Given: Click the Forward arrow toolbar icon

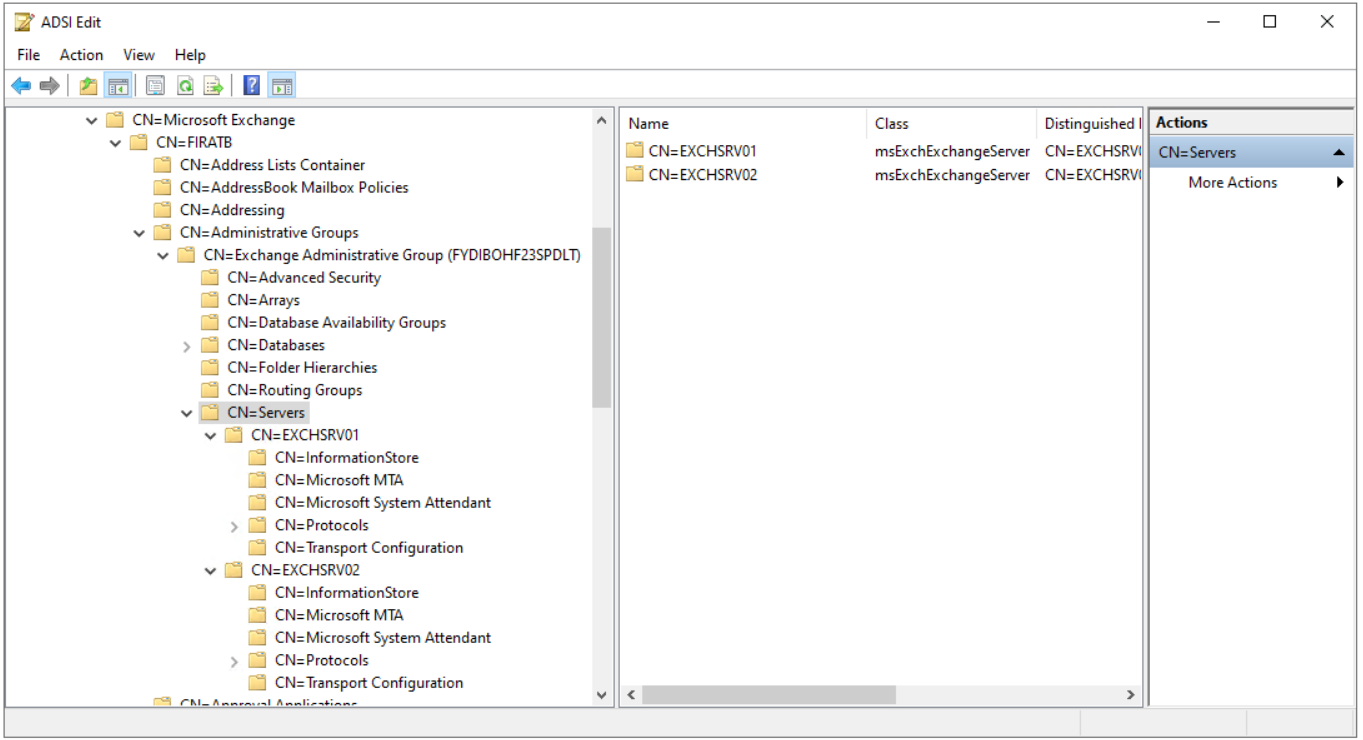Looking at the screenshot, I should (49, 86).
